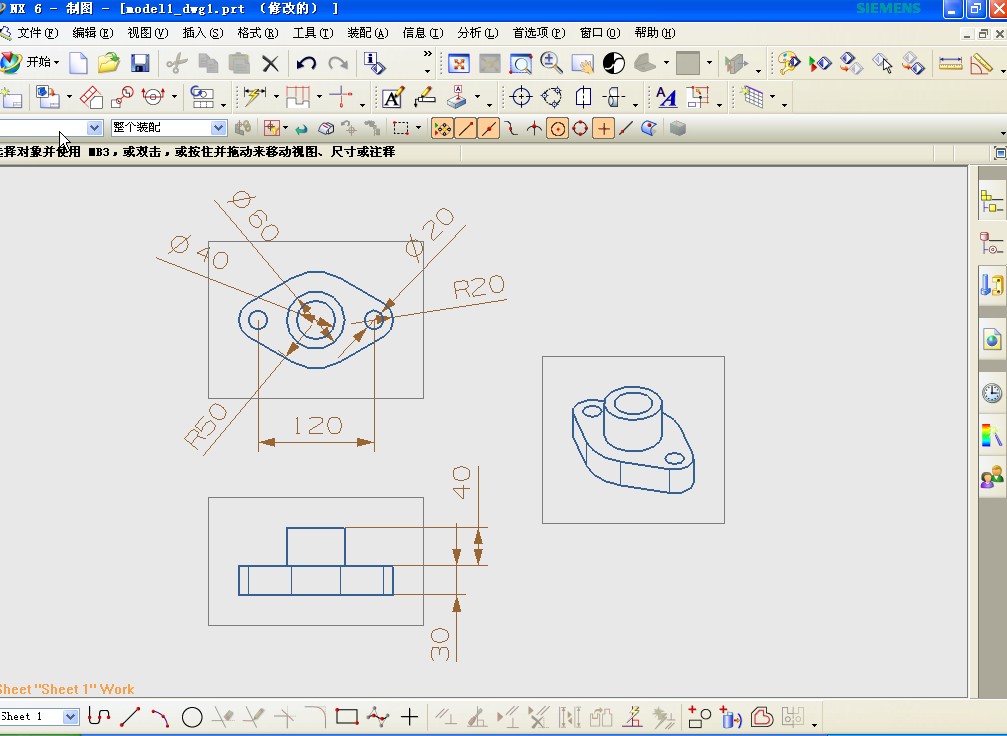Open the color palette sidebar icon
This screenshot has height=736, width=1007.
point(992,435)
